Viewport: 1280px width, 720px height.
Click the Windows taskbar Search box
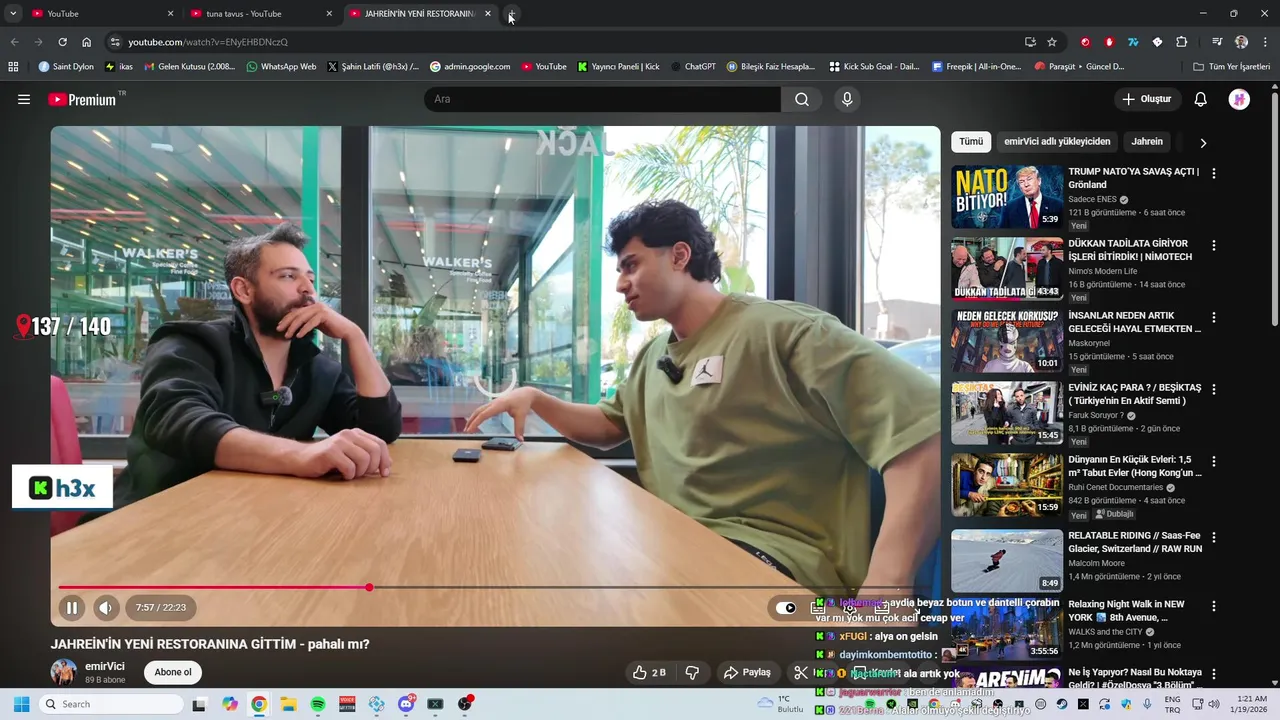(111, 704)
